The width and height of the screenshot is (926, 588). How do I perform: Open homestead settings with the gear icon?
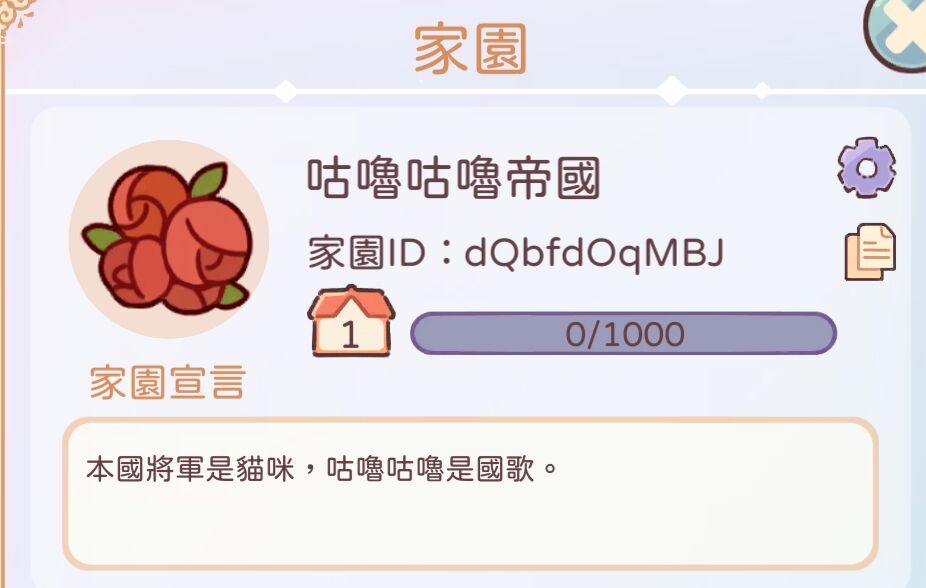point(866,168)
